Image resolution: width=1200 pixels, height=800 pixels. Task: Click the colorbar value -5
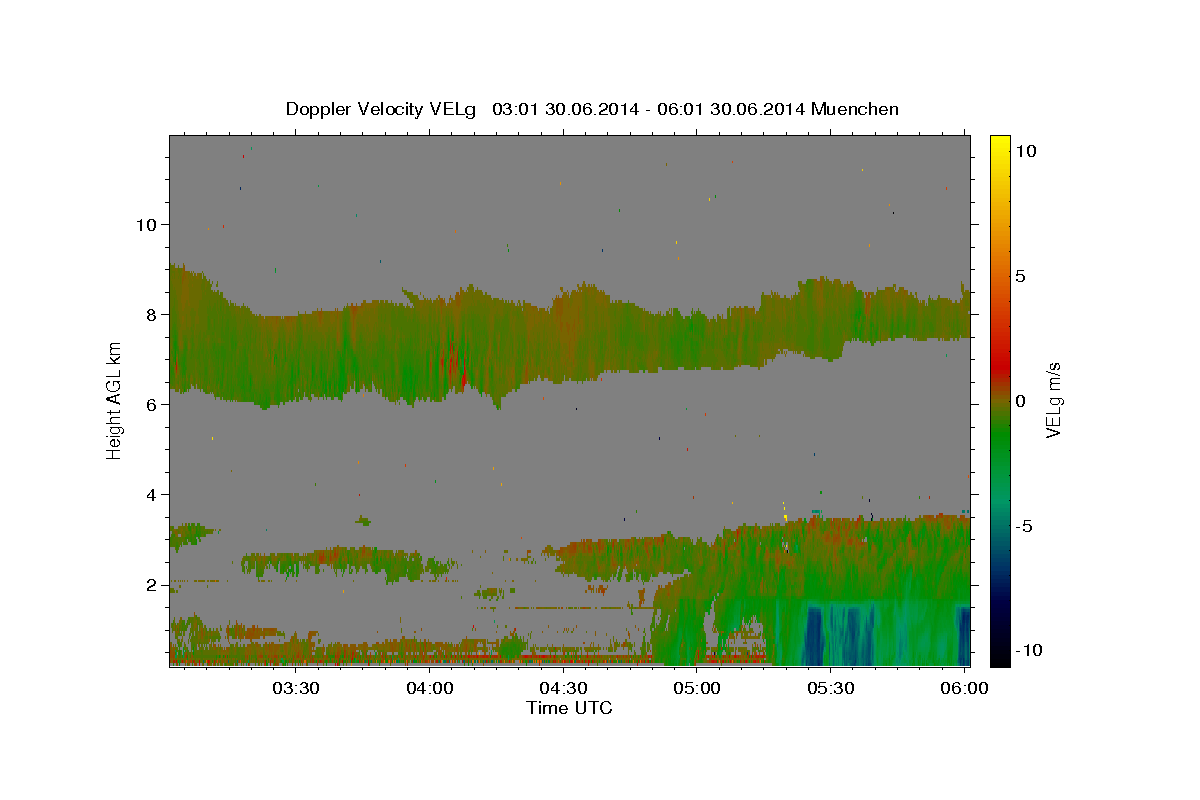[x=1023, y=526]
